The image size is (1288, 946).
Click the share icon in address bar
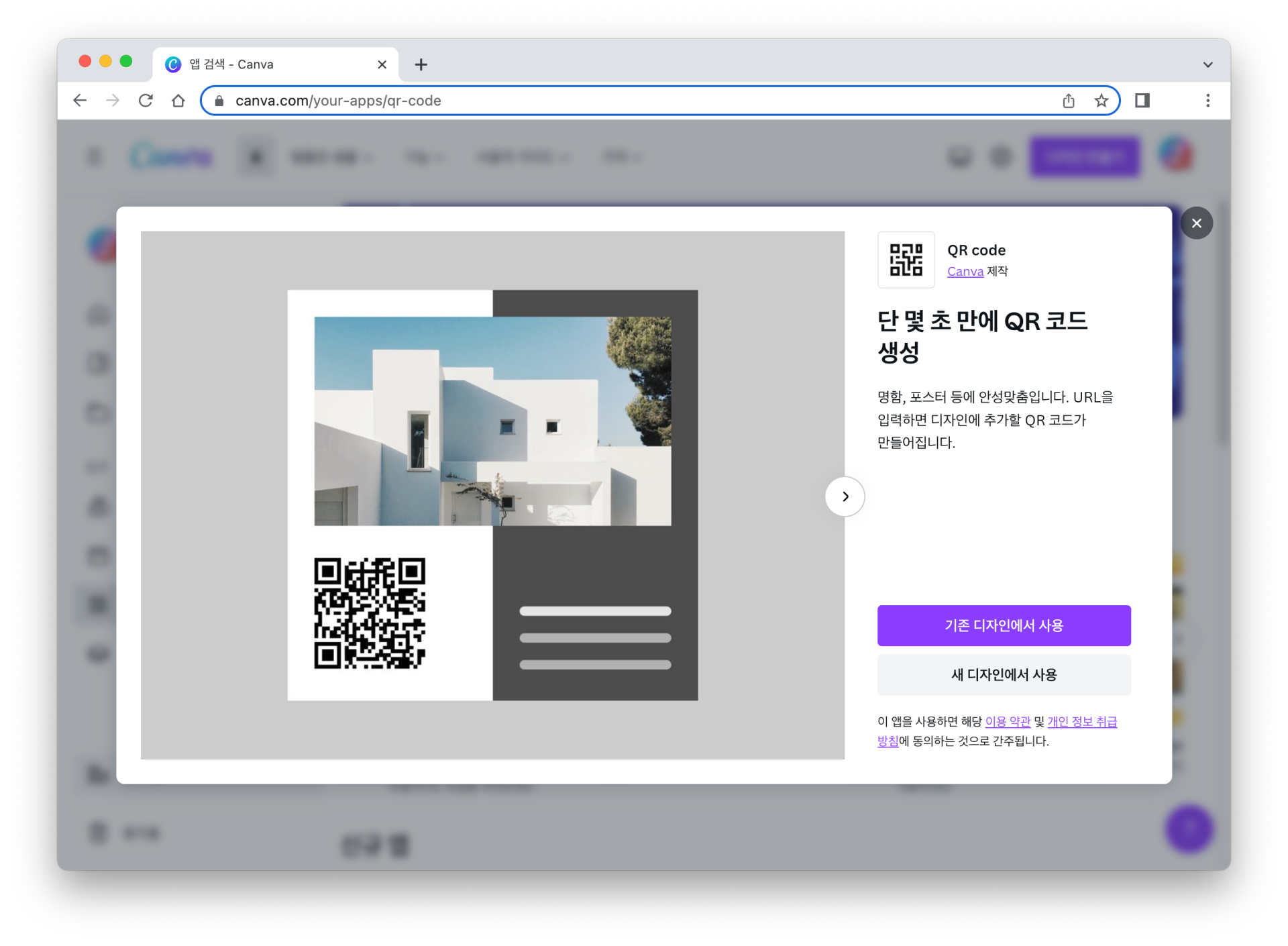(1068, 101)
